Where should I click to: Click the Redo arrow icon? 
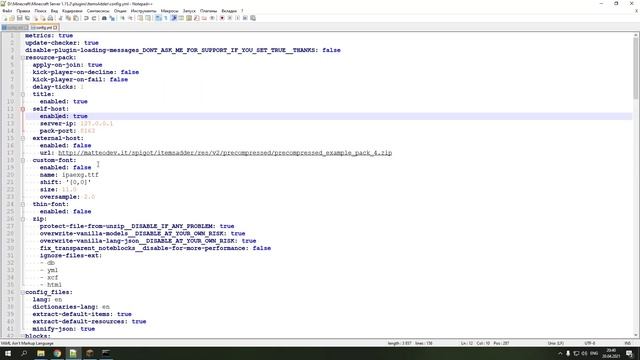[94, 18]
